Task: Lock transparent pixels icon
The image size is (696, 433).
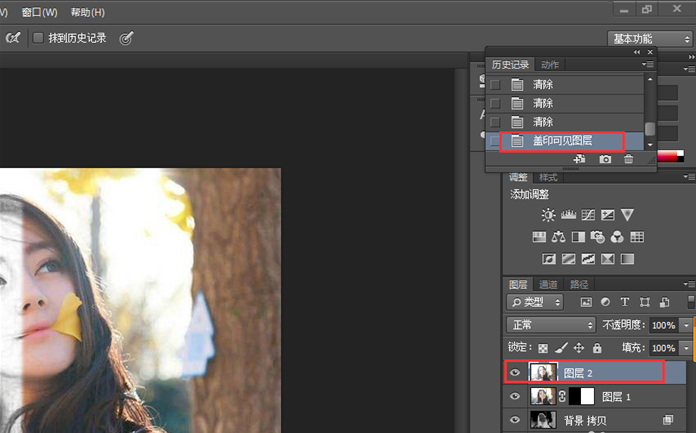Action: coord(543,348)
